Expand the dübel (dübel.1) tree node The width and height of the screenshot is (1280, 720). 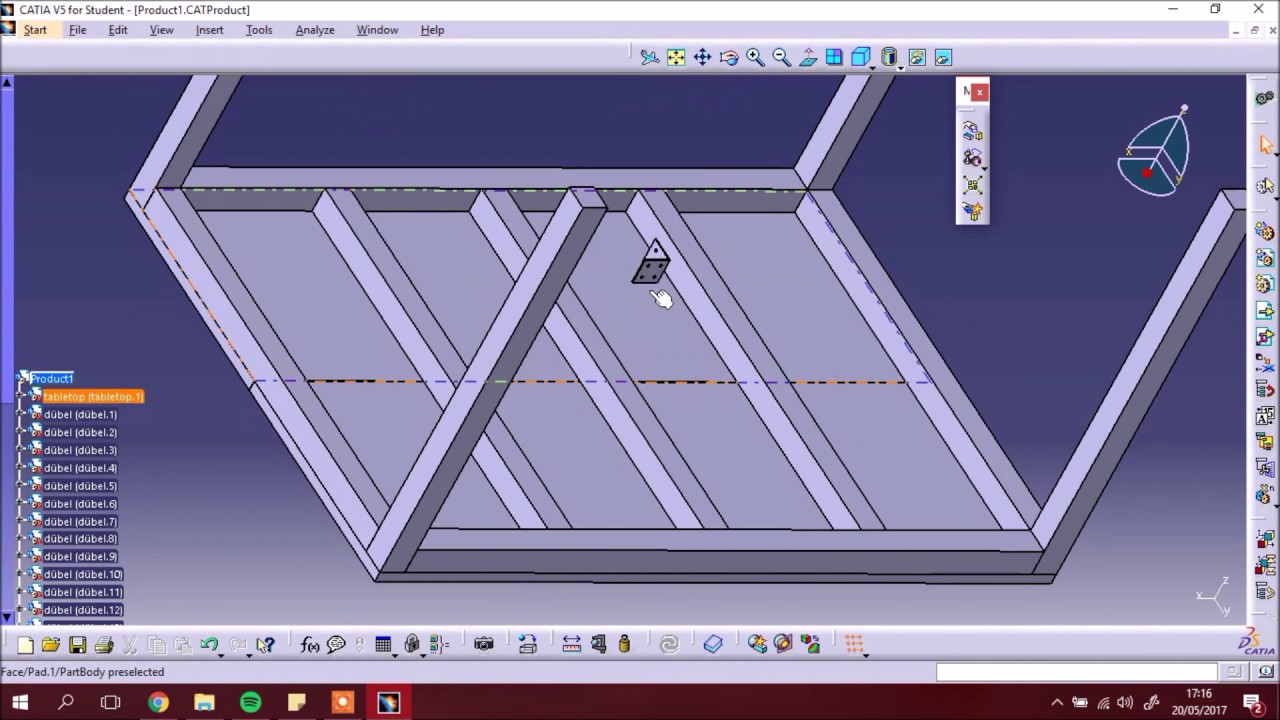point(21,415)
